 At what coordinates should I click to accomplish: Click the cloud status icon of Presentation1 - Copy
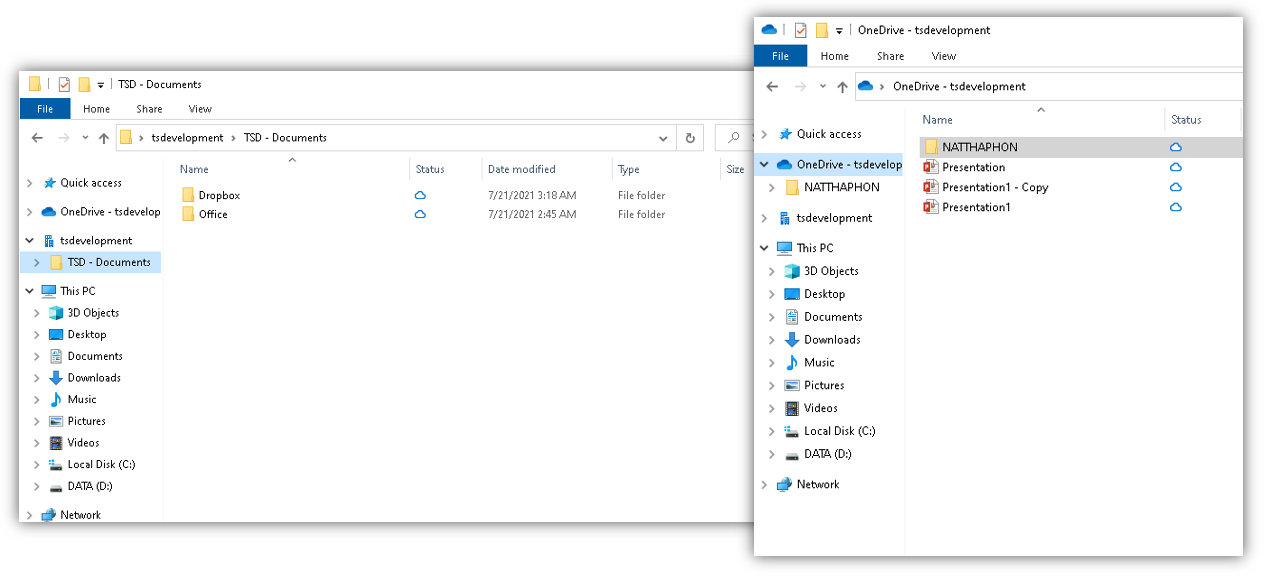(x=1176, y=187)
